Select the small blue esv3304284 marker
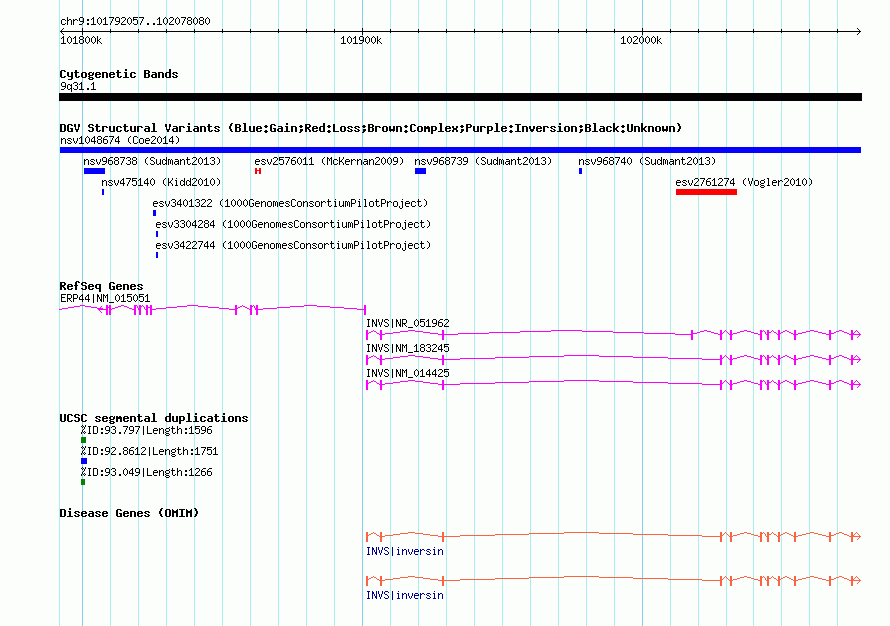 pos(157,234)
